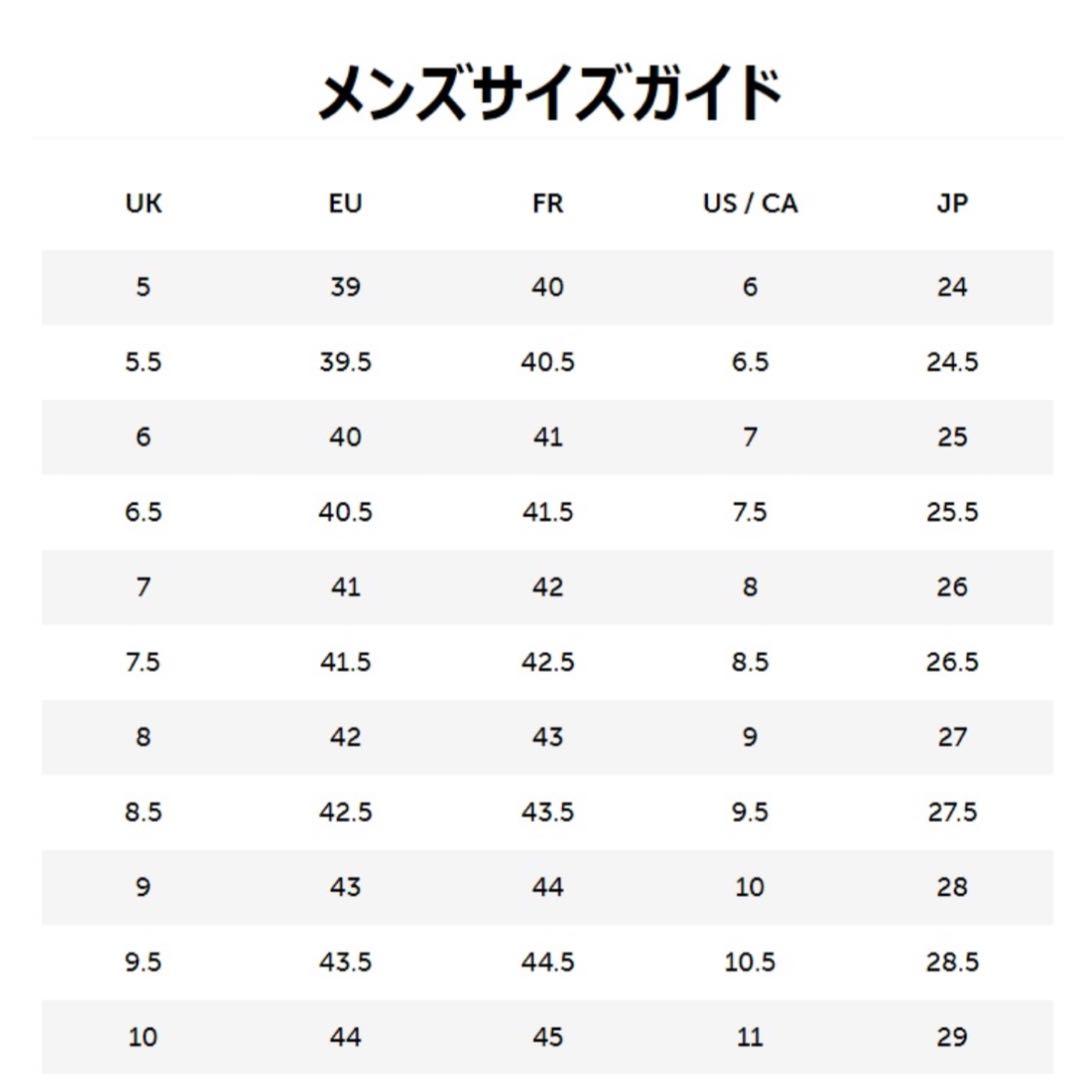Click JP size 26 cell
Image resolution: width=1080 pixels, height=1080 pixels.
952,587
